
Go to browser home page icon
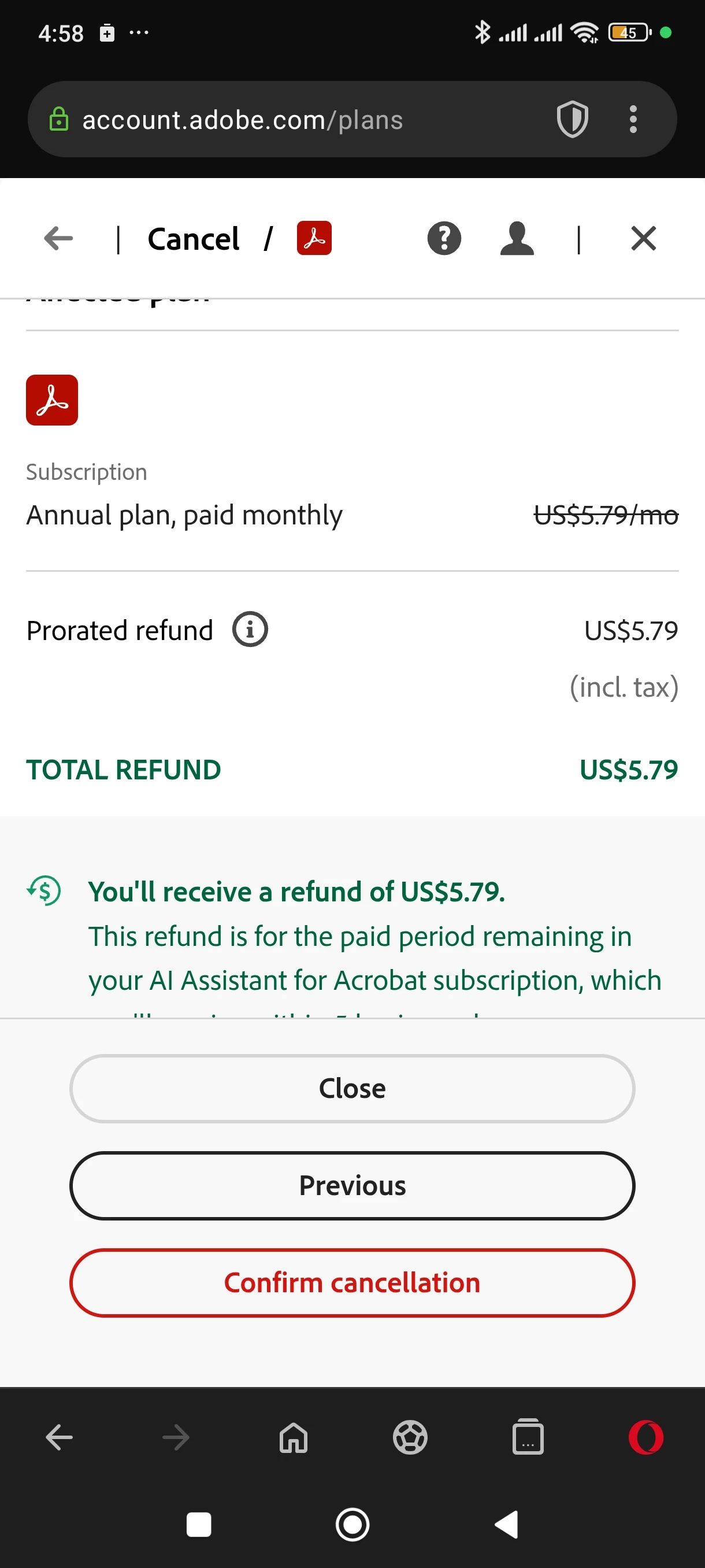pos(293,1437)
